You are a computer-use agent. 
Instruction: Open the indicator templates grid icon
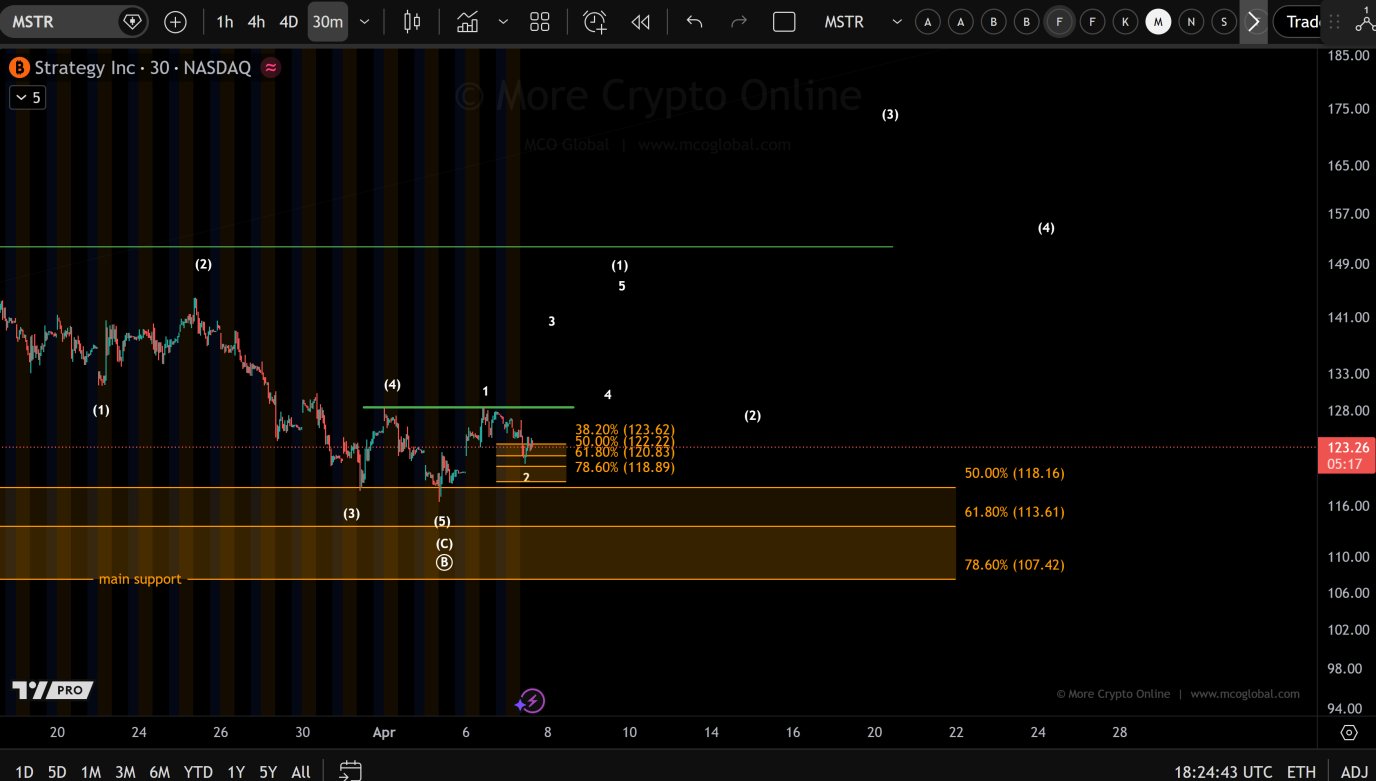coord(540,22)
